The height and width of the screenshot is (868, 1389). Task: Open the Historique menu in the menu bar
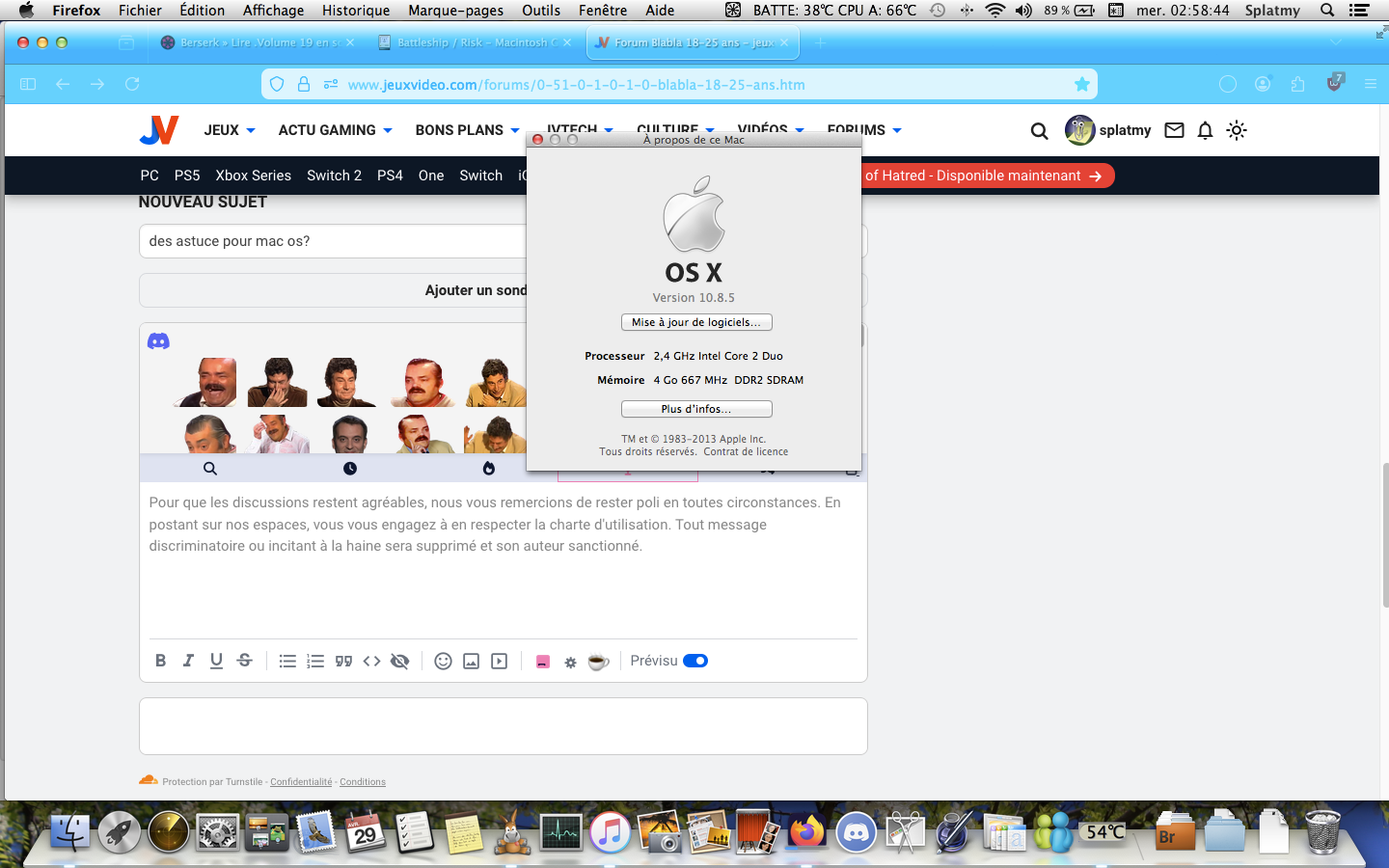click(356, 11)
